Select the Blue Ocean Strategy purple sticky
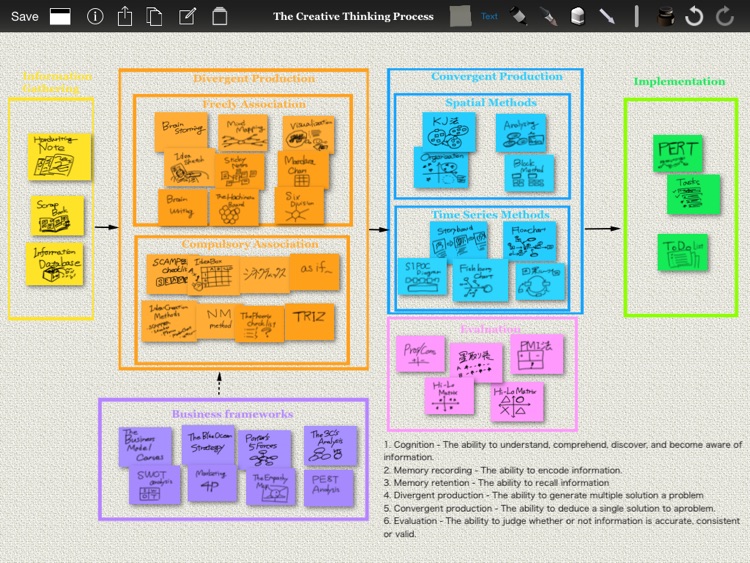Screen dimensions: 750x563 [209, 445]
